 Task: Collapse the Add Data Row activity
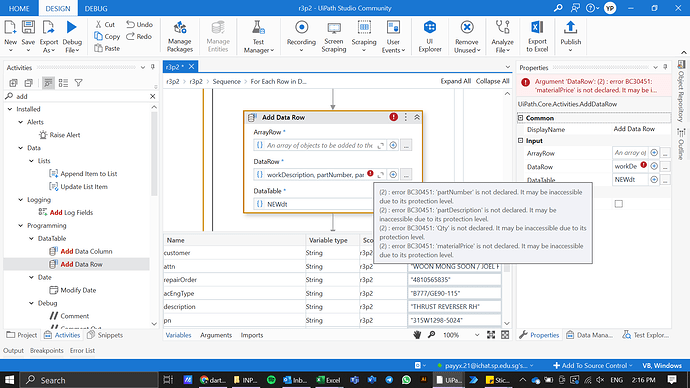[417, 117]
